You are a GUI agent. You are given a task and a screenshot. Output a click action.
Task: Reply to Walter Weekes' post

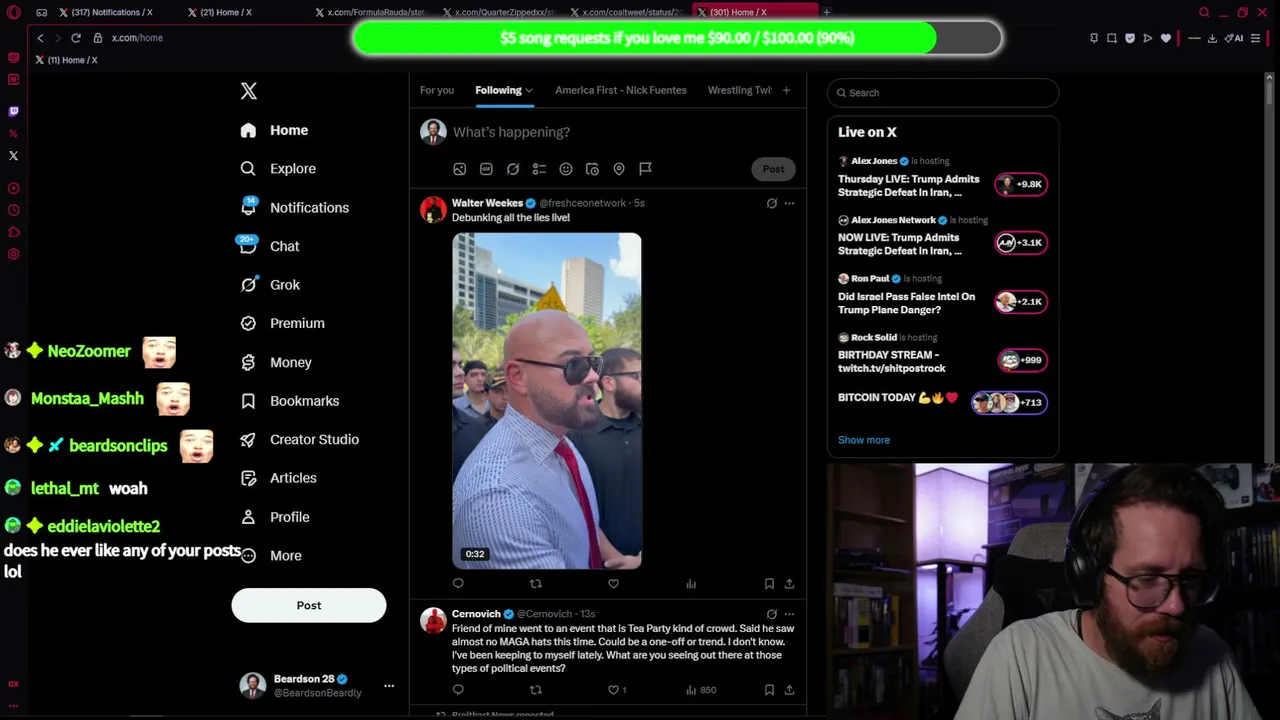(458, 584)
